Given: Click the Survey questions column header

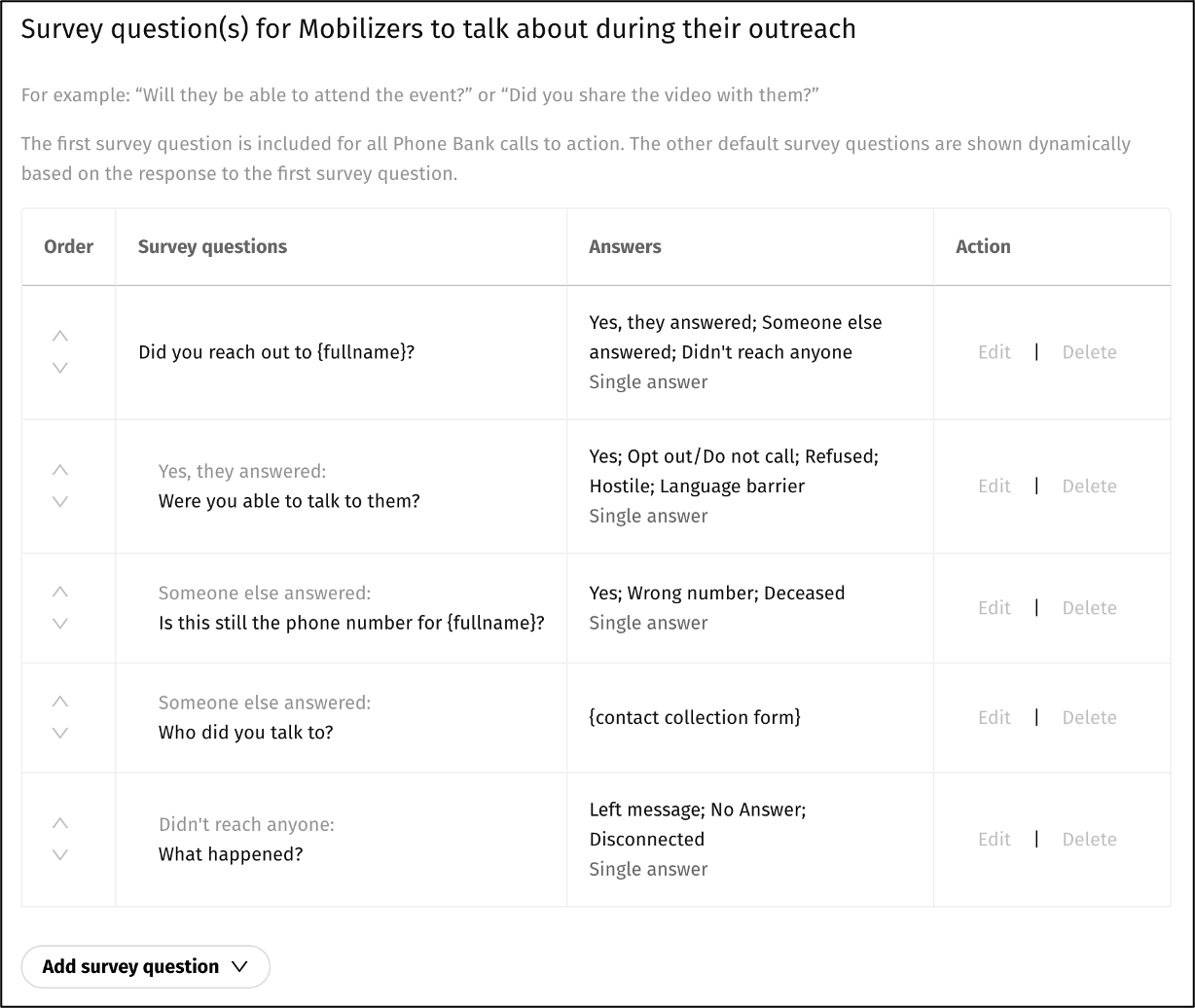Looking at the screenshot, I should (x=212, y=247).
